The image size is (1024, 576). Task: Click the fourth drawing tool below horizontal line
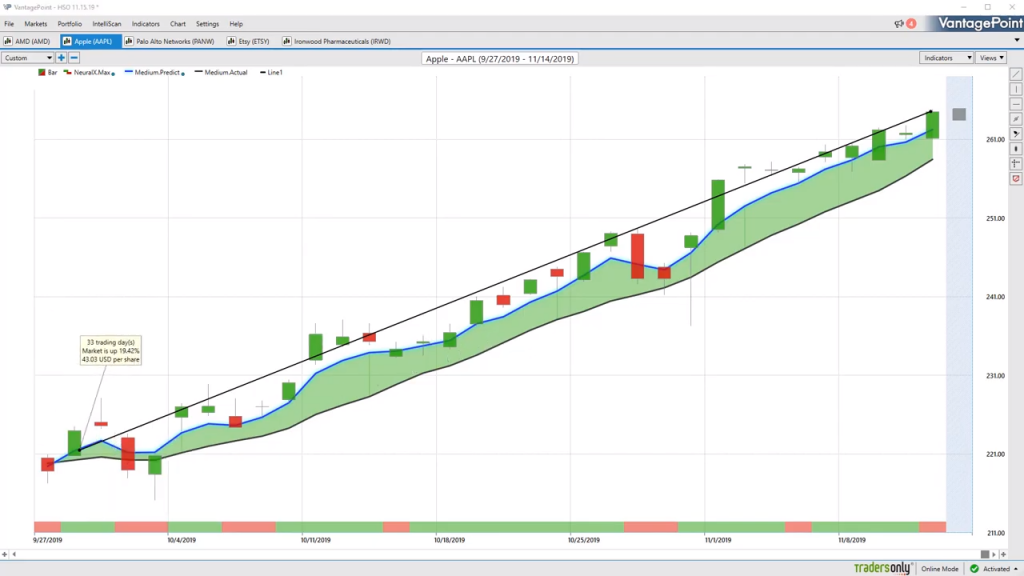(x=1016, y=120)
